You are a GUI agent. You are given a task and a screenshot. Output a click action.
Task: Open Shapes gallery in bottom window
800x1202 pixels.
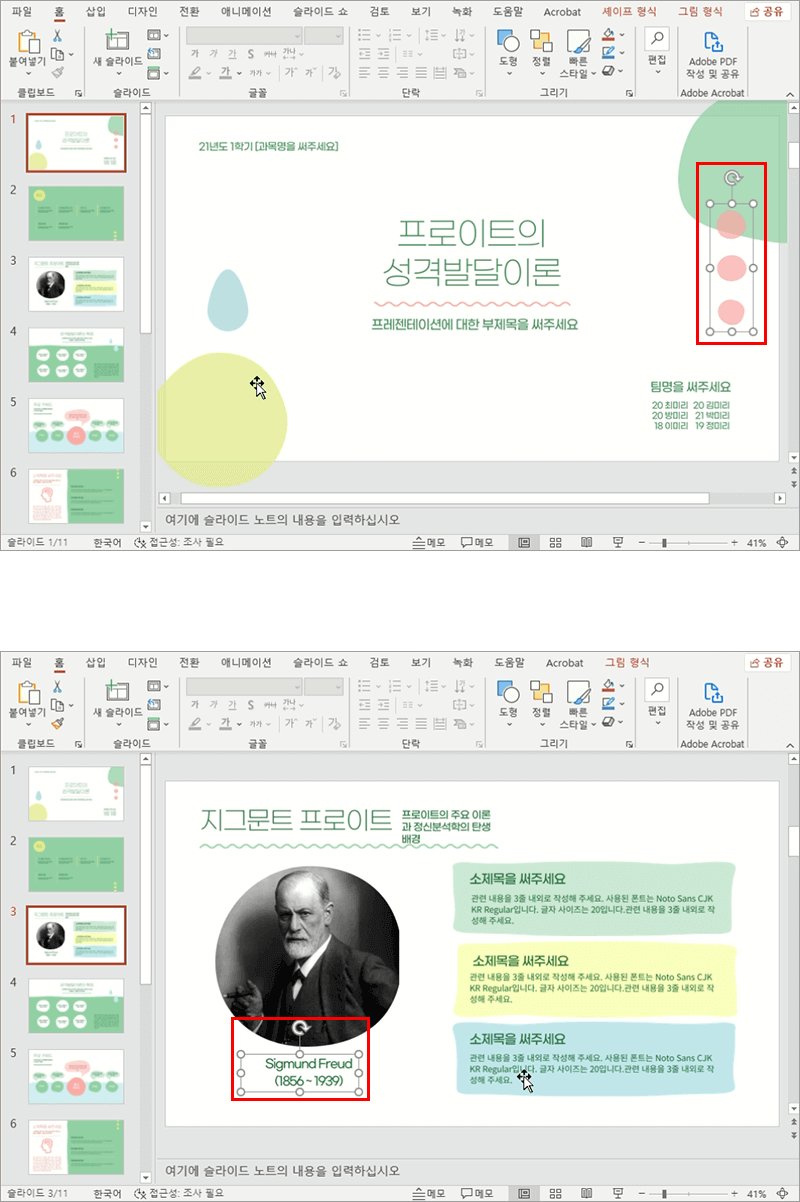click(508, 692)
